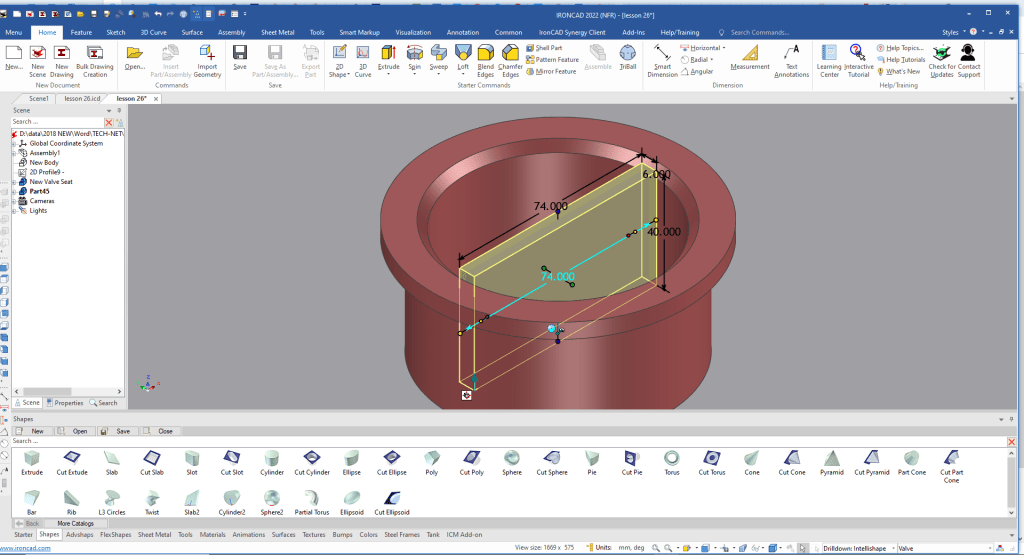Open the Colors catalog tab

click(x=369, y=535)
